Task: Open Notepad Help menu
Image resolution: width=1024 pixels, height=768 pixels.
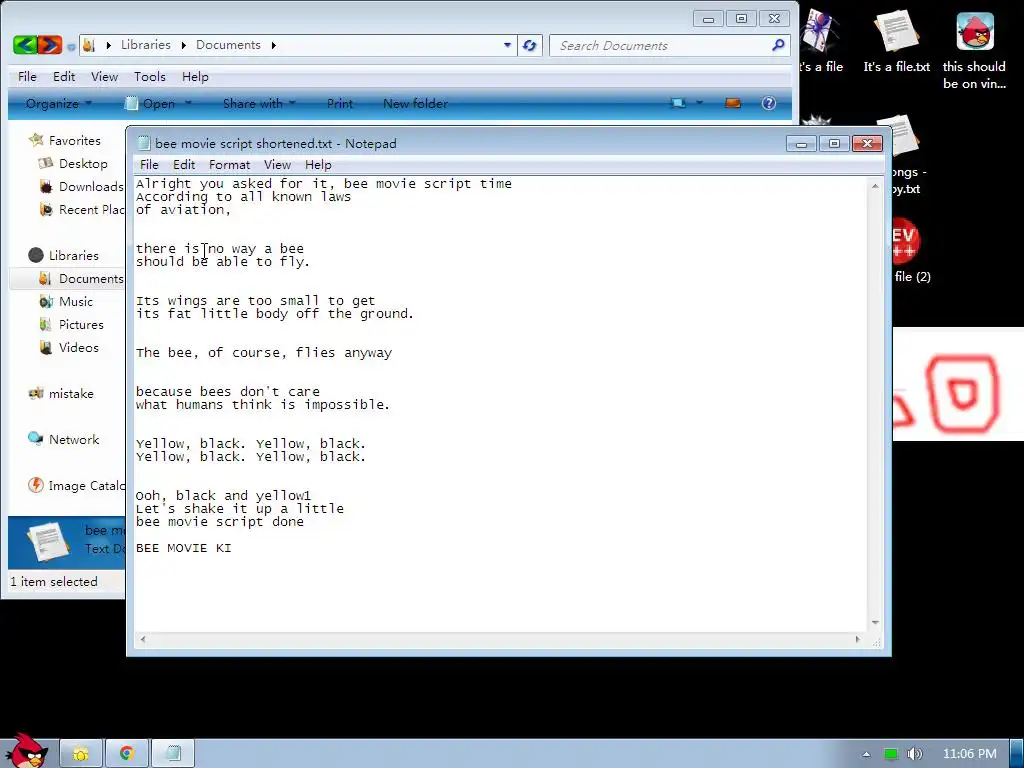Action: (318, 165)
